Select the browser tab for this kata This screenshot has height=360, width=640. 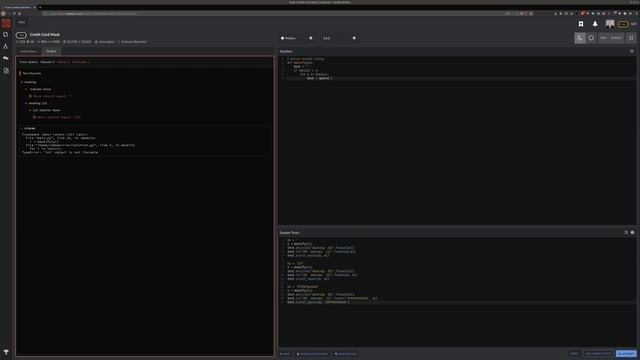pyautogui.click(x=18, y=7)
